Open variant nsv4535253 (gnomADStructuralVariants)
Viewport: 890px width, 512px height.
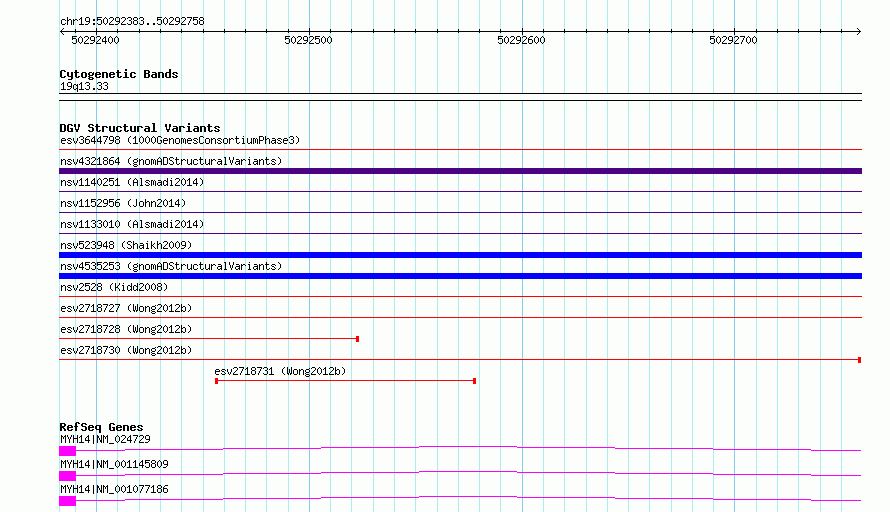tap(171, 266)
